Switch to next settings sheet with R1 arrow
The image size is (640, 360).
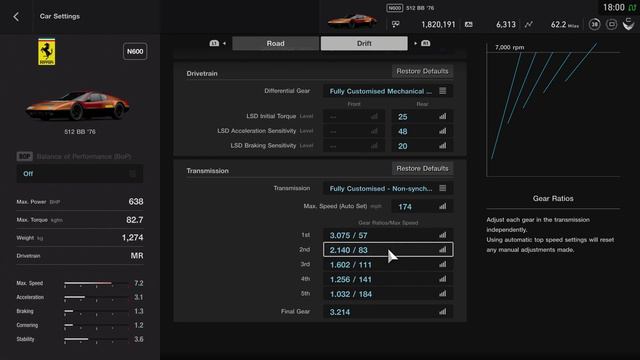[422, 43]
